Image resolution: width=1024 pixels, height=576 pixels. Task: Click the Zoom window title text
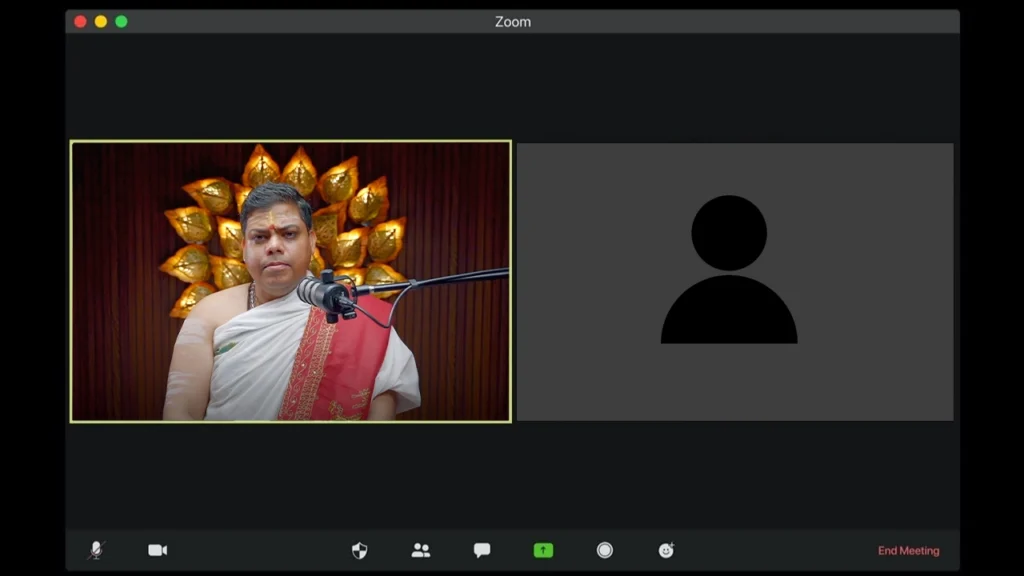coord(512,21)
